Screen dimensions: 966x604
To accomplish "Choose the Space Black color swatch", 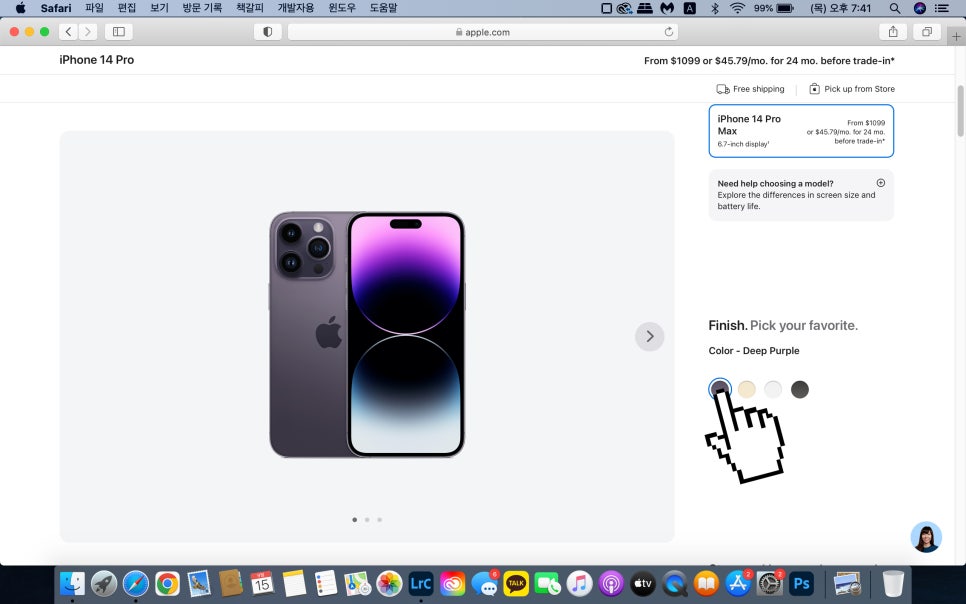I will tap(800, 389).
